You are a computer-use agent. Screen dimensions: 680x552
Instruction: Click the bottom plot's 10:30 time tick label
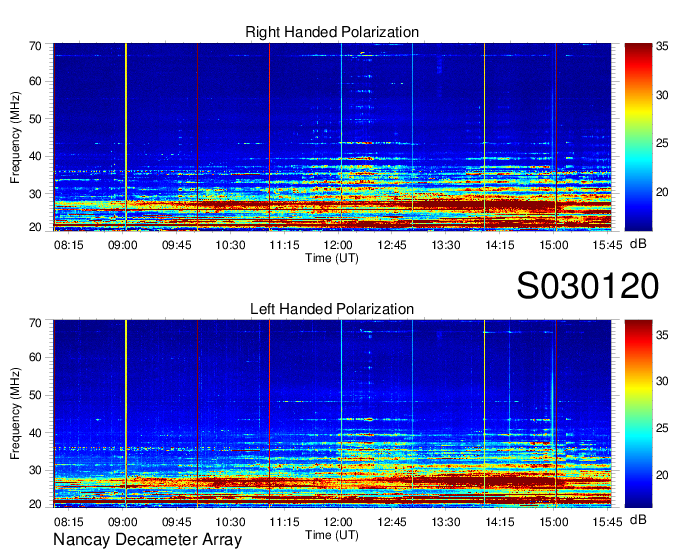(x=230, y=522)
